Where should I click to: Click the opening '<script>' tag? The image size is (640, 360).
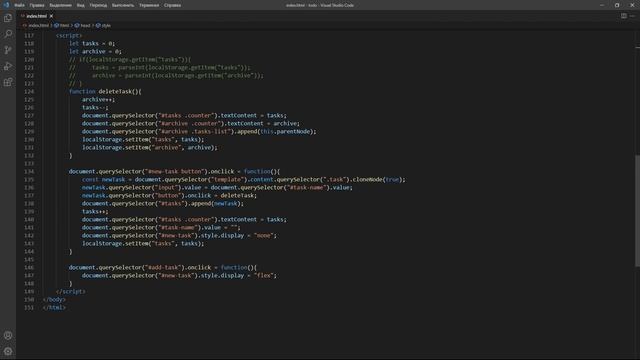(x=69, y=36)
